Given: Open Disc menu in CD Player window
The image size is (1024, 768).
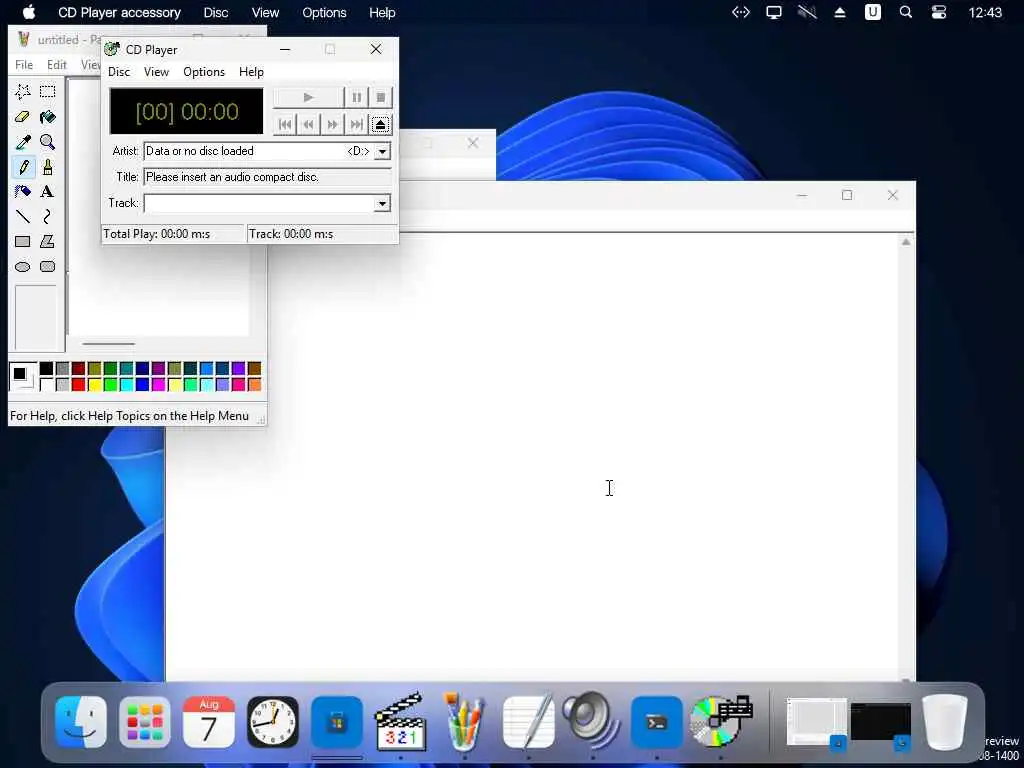Looking at the screenshot, I should 119,72.
